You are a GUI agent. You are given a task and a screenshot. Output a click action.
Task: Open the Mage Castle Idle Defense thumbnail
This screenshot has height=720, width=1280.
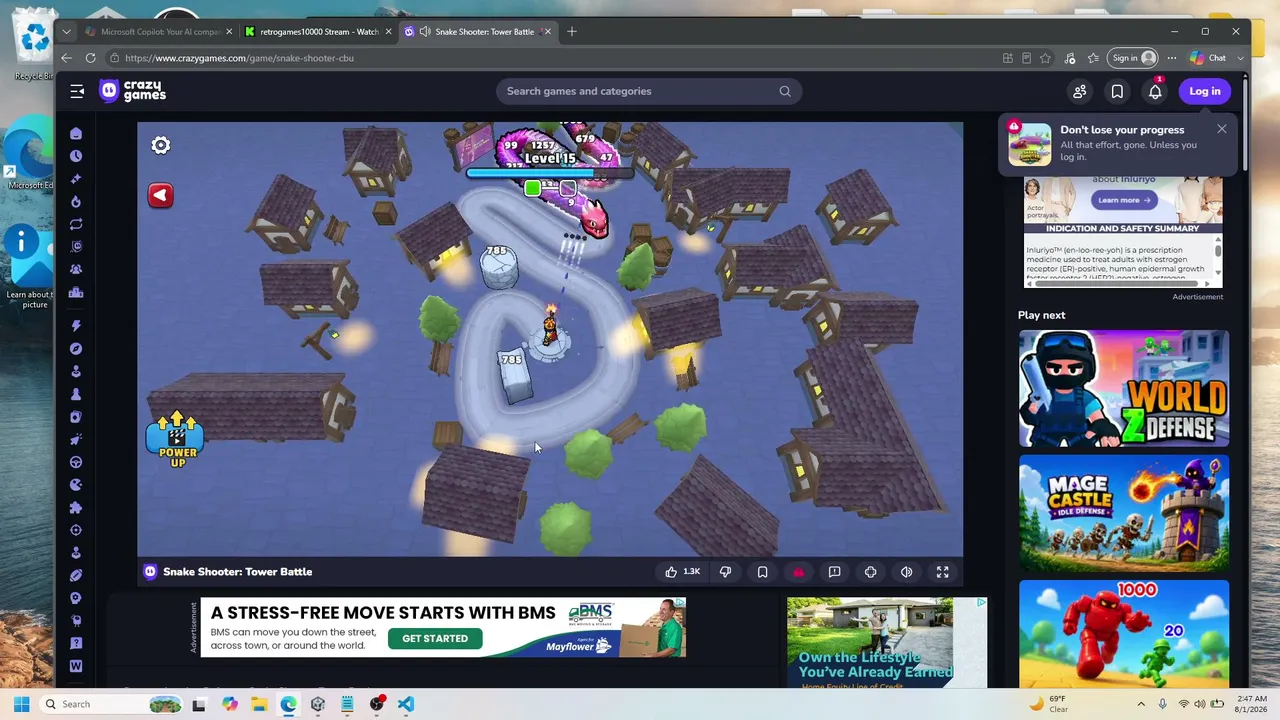click(1124, 513)
